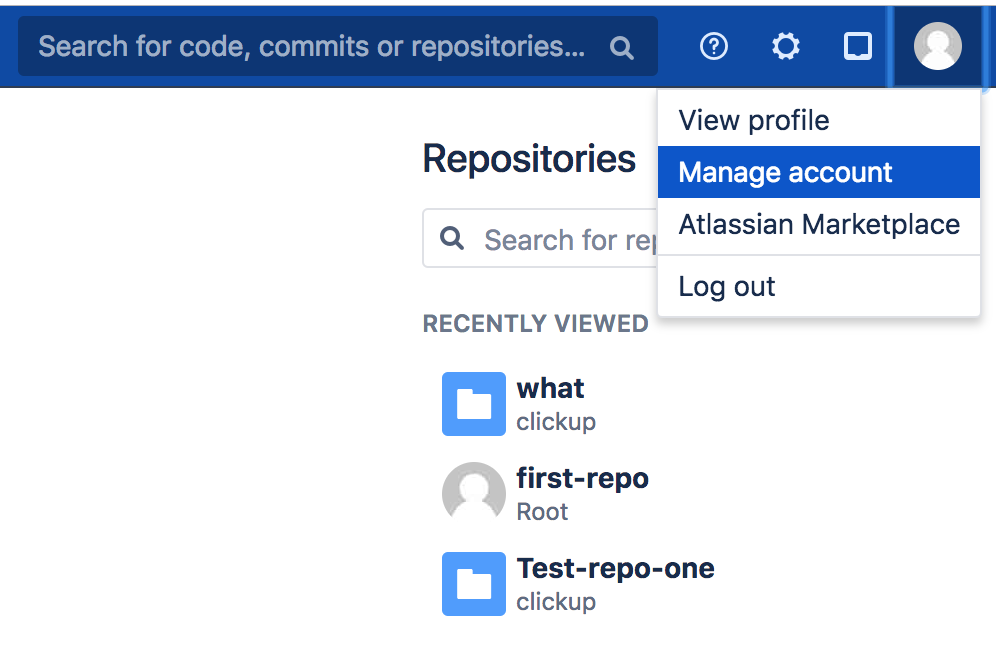Select Log out from user menu
Image resolution: width=996 pixels, height=656 pixels.
coord(727,287)
